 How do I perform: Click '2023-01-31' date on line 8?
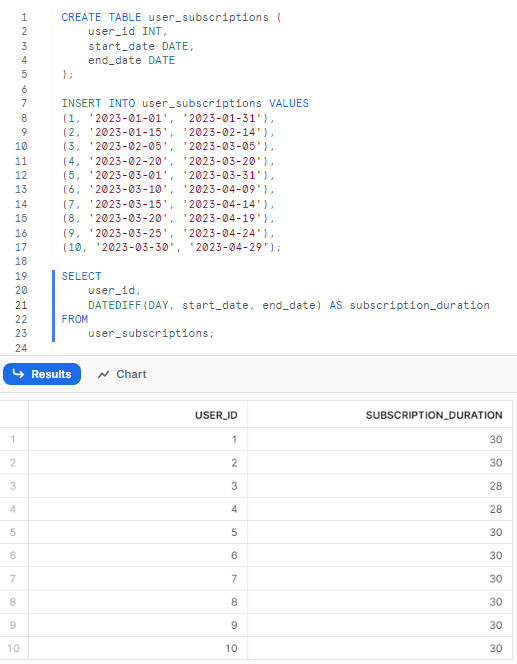tap(223, 118)
